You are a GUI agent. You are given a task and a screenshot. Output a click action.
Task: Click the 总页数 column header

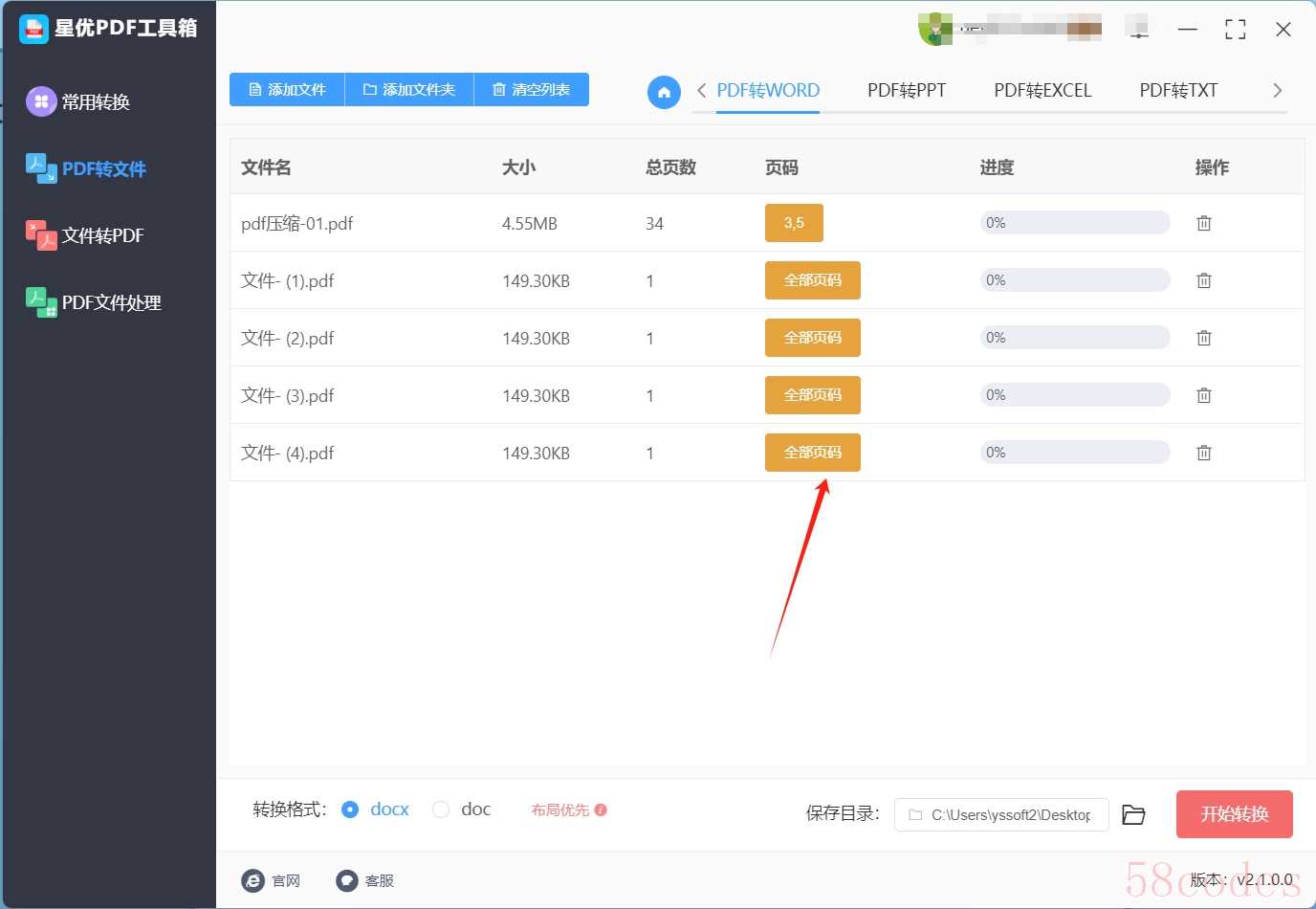670,167
